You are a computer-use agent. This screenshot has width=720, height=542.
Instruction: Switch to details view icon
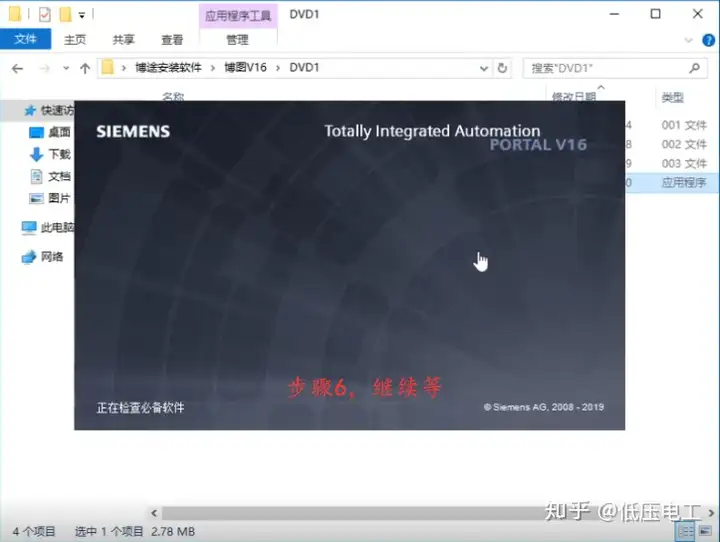(x=686, y=532)
